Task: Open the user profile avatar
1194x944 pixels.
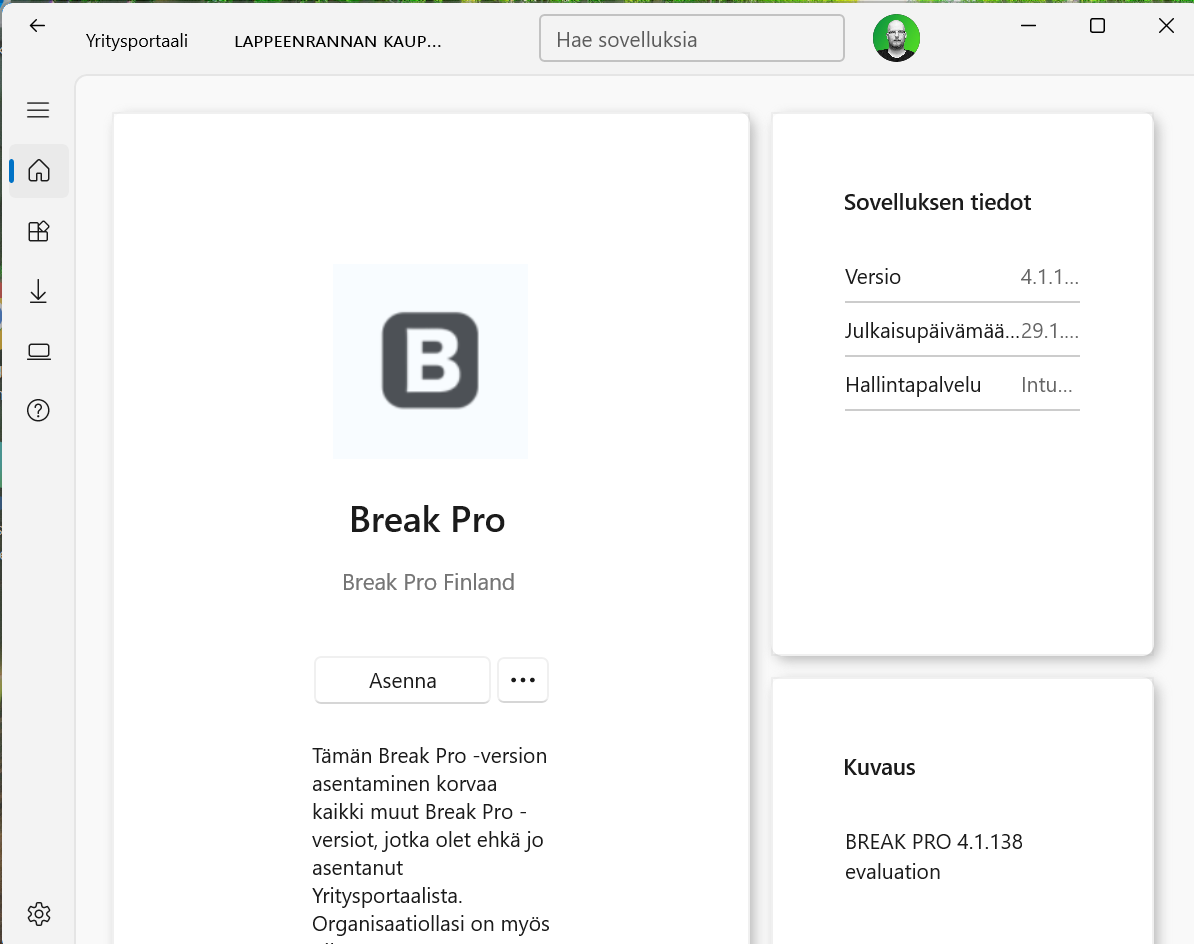Action: tap(896, 38)
